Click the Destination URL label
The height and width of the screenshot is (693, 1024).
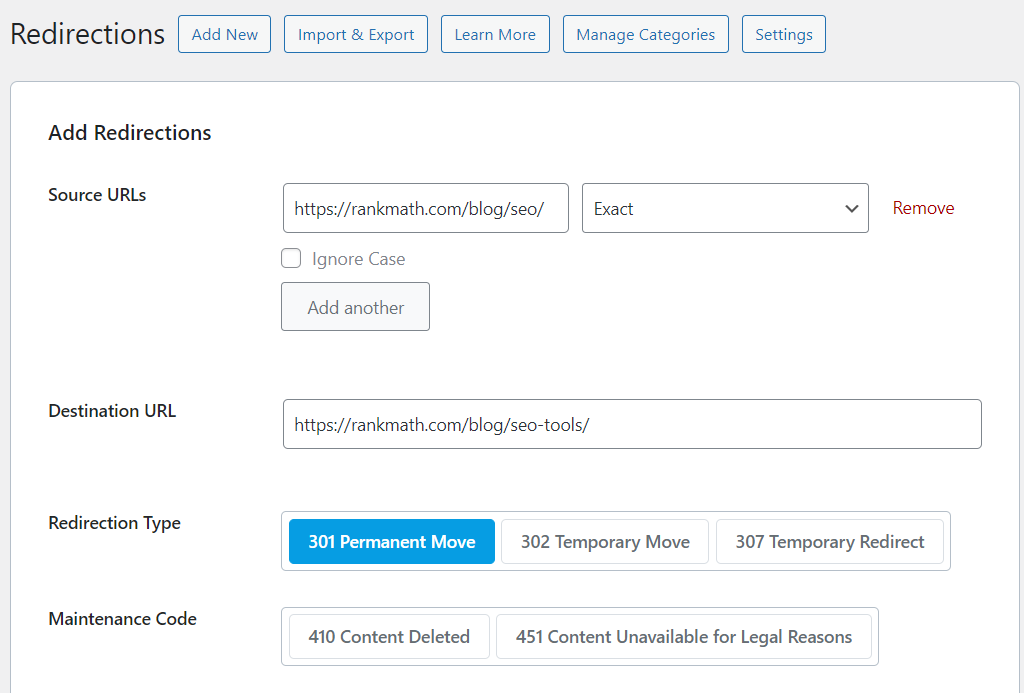(x=112, y=411)
